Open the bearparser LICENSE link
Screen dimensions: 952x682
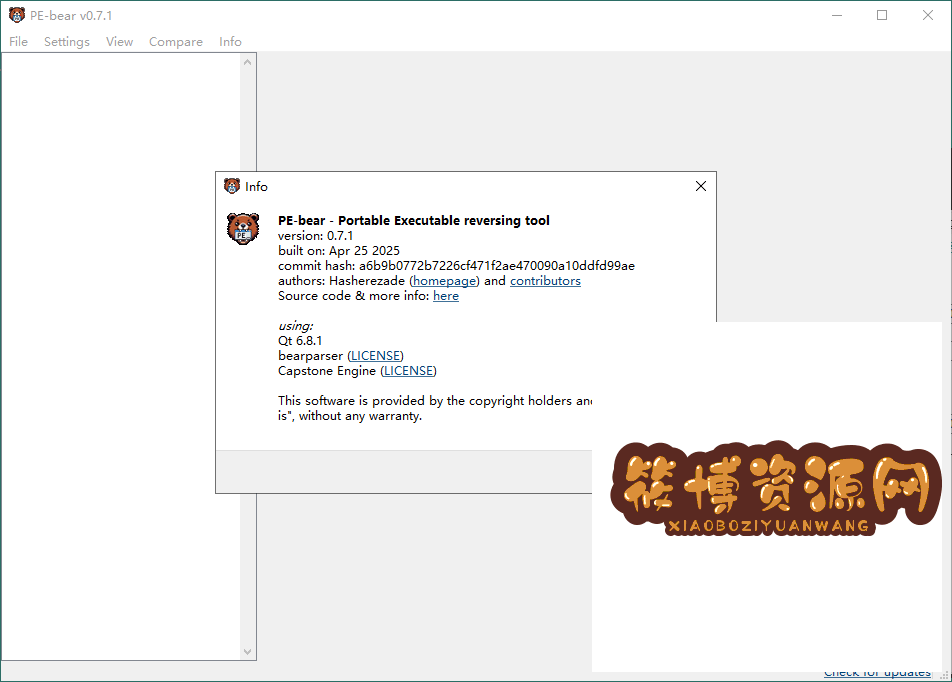point(376,356)
